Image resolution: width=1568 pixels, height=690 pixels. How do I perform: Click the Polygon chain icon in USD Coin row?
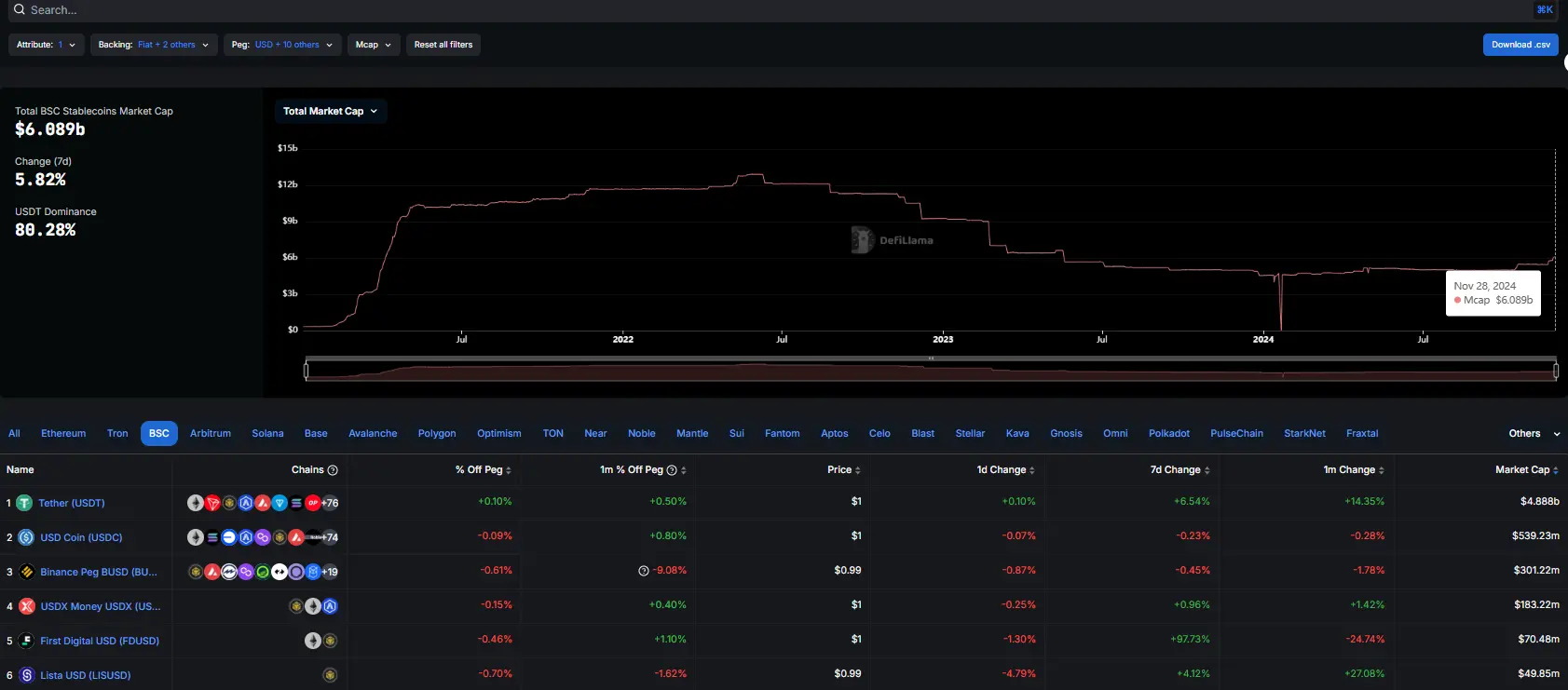263,537
